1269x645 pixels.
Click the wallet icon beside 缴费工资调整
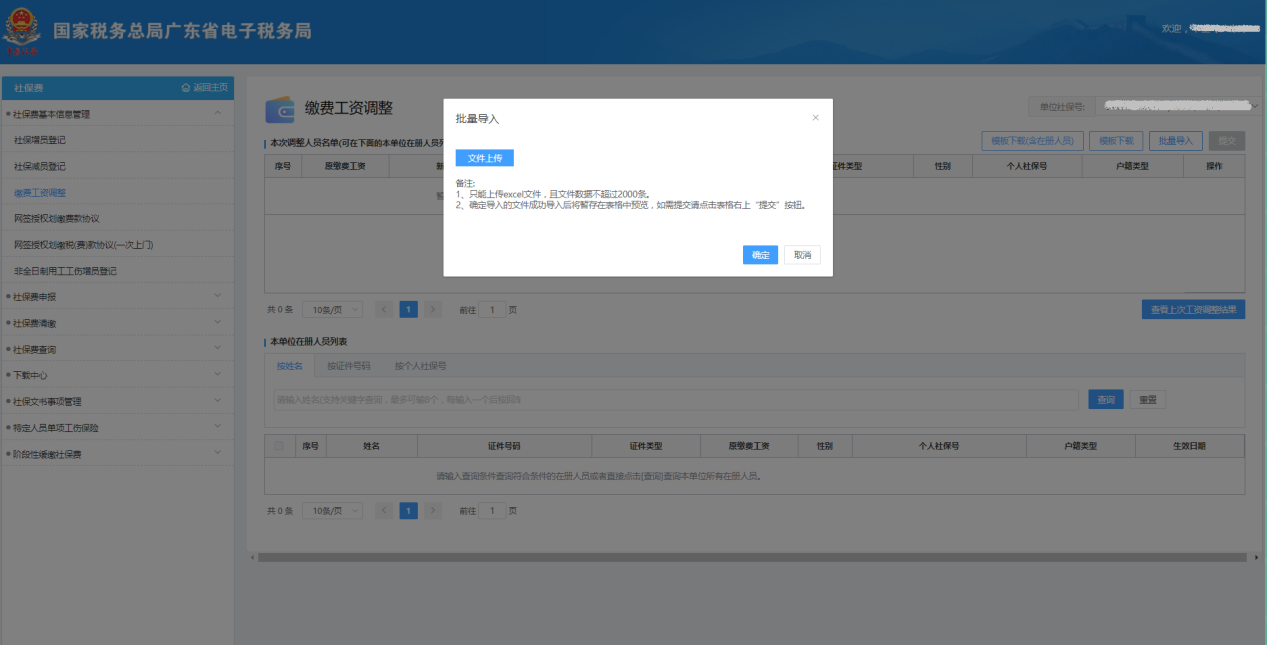coord(279,109)
